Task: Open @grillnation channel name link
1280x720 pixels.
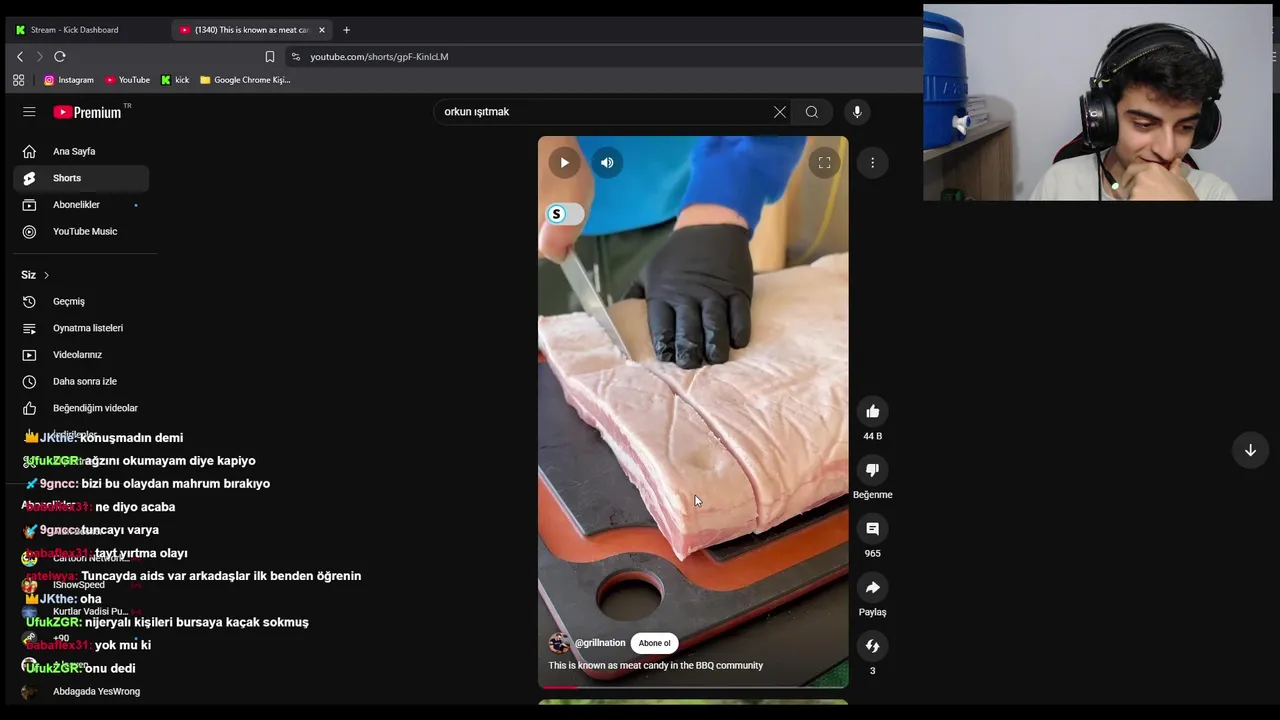Action: click(x=600, y=643)
